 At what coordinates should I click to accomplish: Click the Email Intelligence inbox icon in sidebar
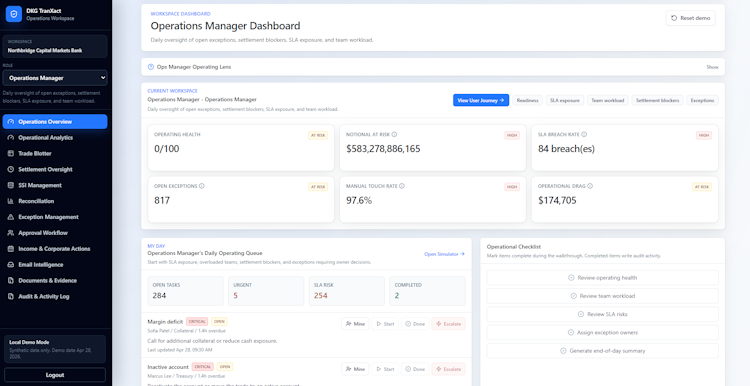[x=11, y=265]
